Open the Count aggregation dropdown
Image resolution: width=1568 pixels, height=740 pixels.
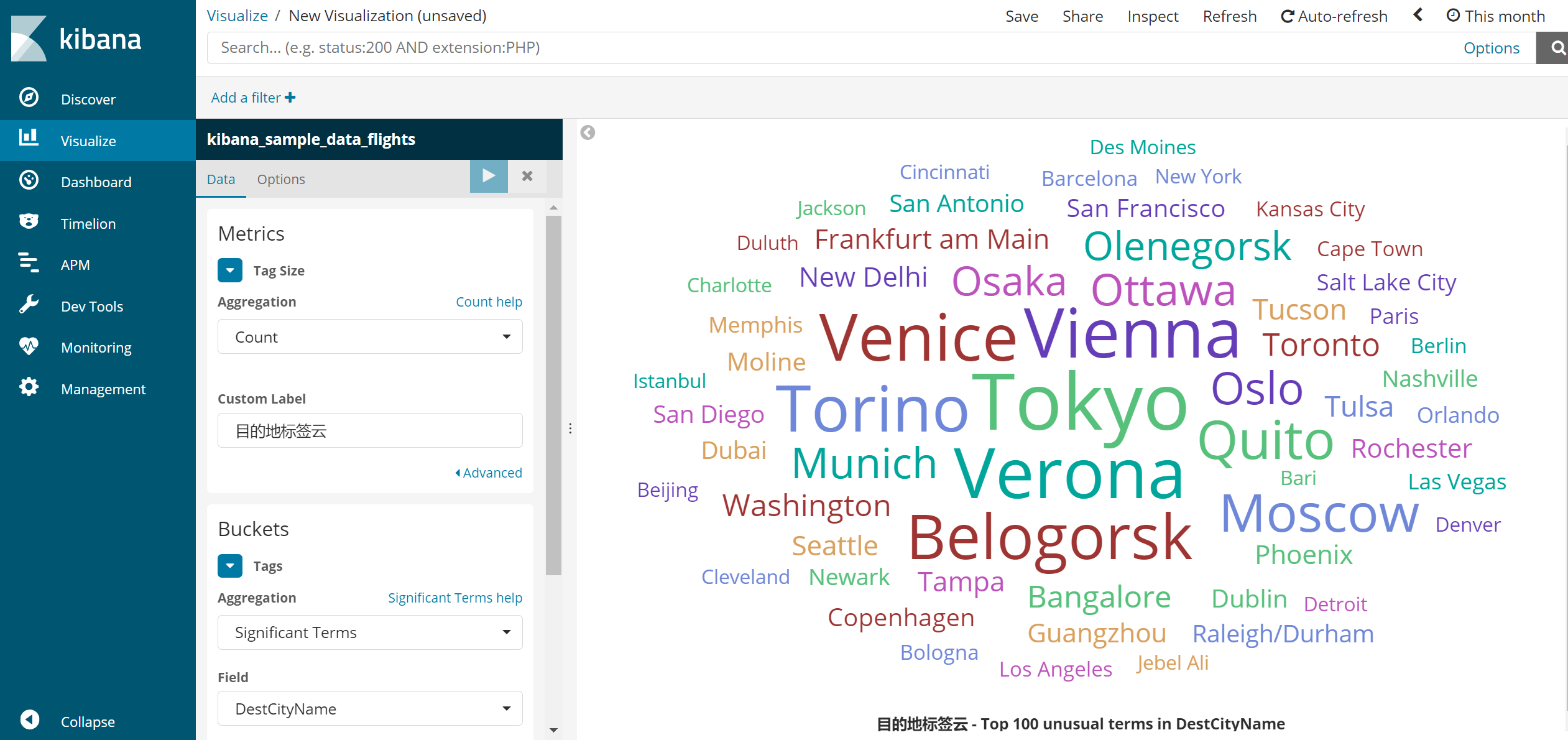tap(370, 336)
